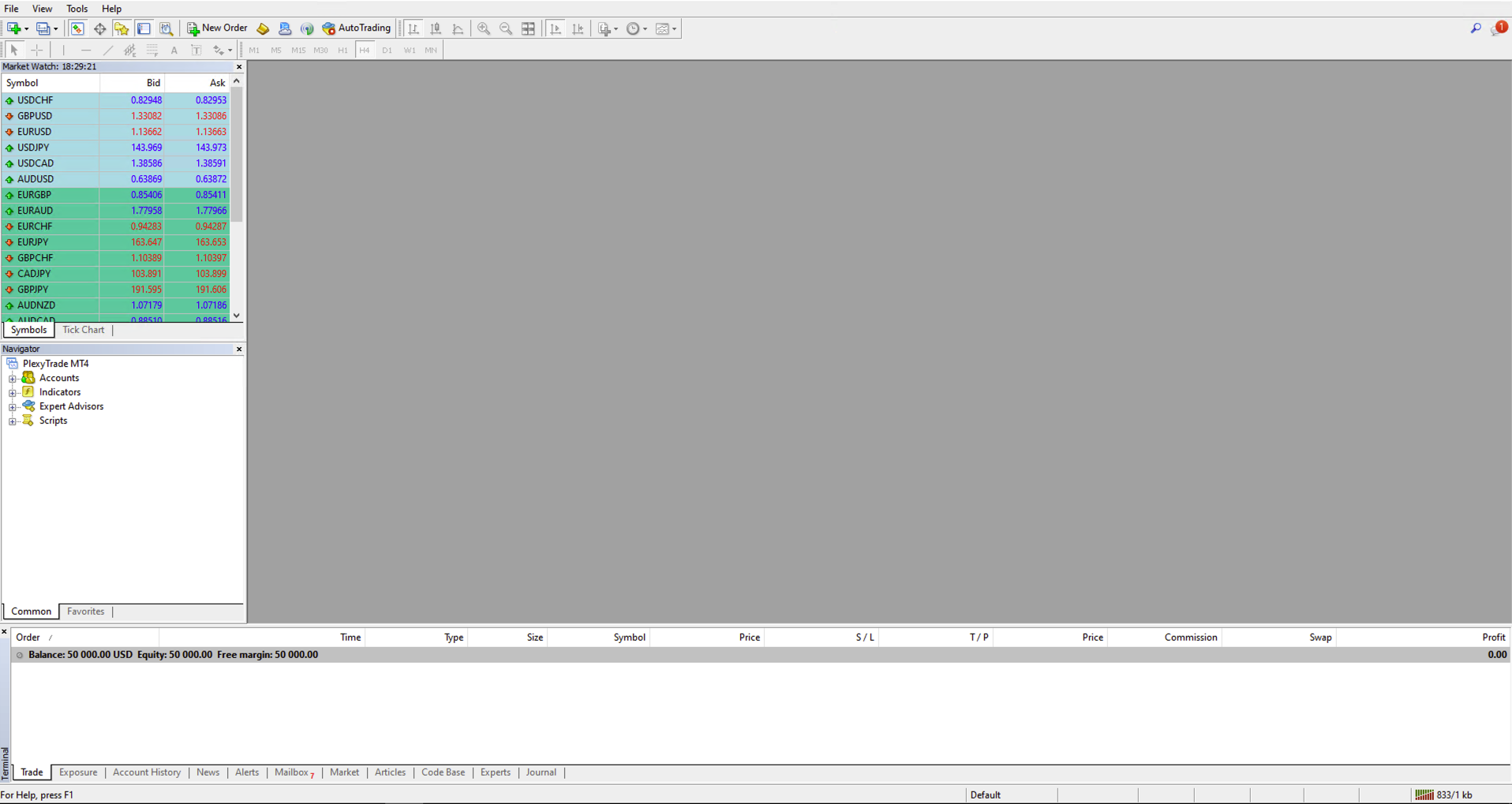
Task: Select the Vertical Line tool
Action: point(64,50)
